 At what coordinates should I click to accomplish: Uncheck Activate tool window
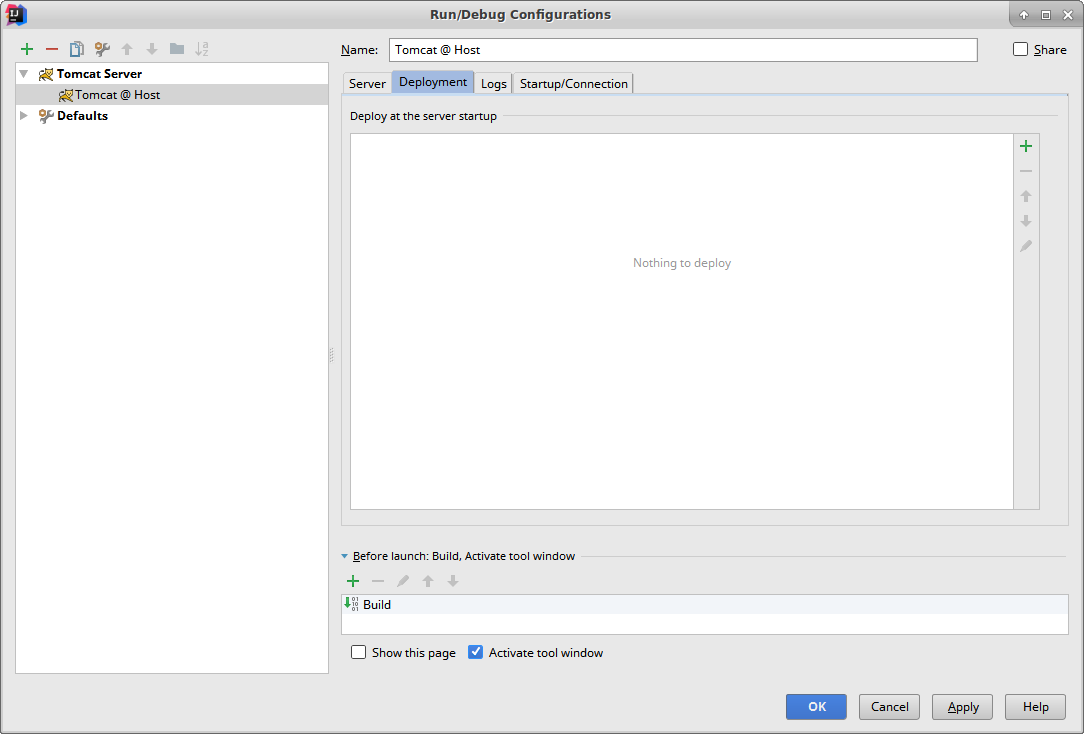(476, 652)
